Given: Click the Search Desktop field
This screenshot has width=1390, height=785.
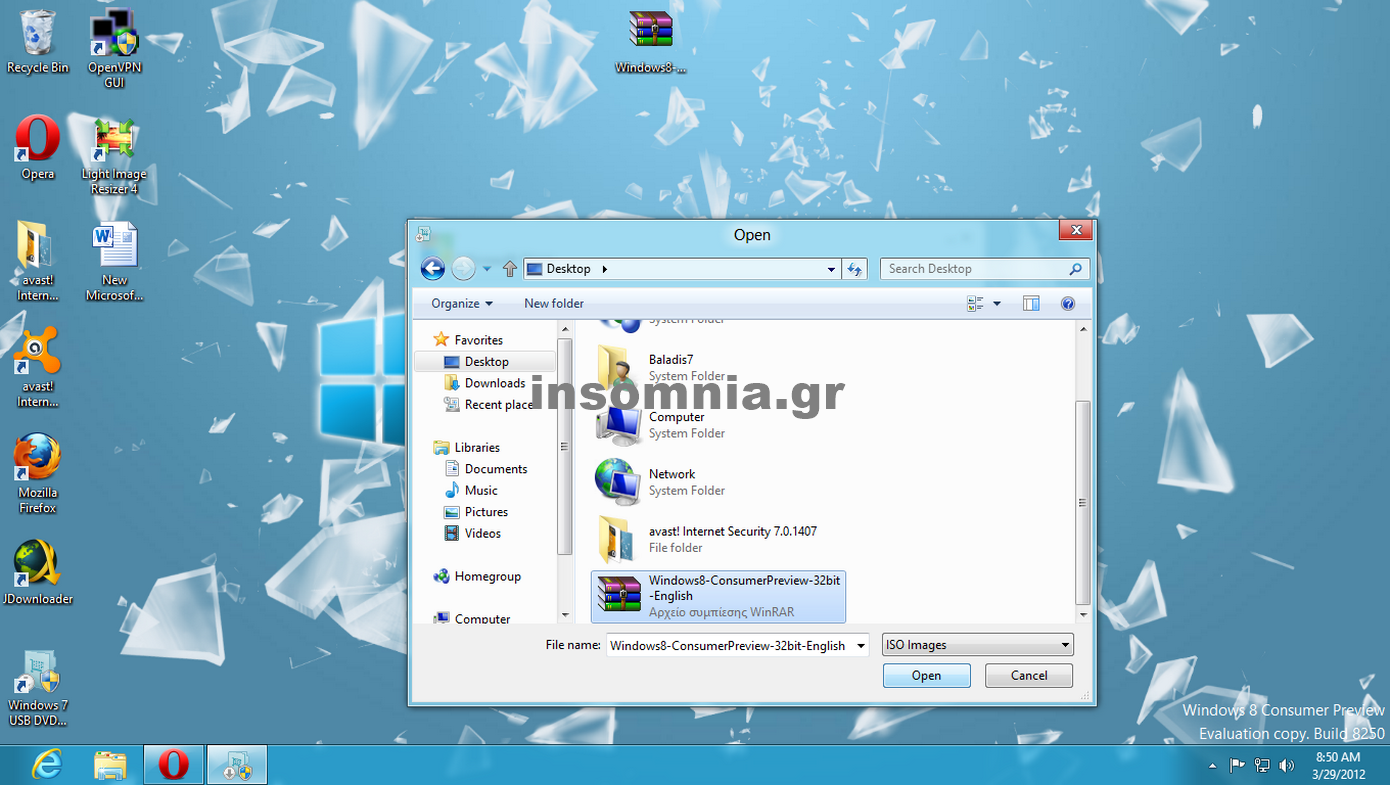Looking at the screenshot, I should click(x=984, y=269).
